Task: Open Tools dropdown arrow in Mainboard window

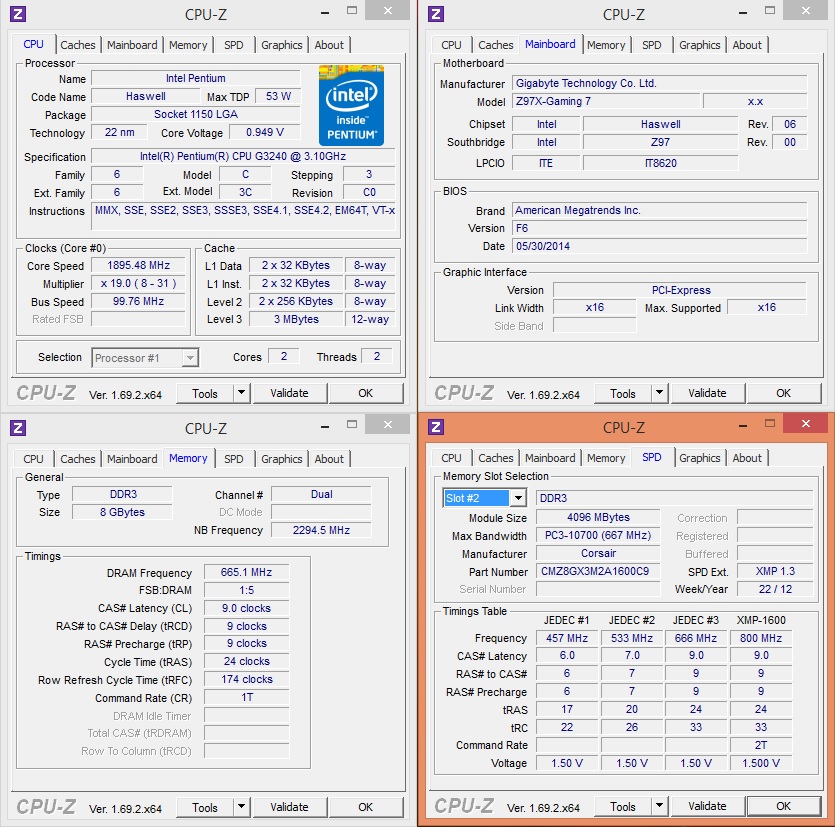Action: pyautogui.click(x=659, y=393)
